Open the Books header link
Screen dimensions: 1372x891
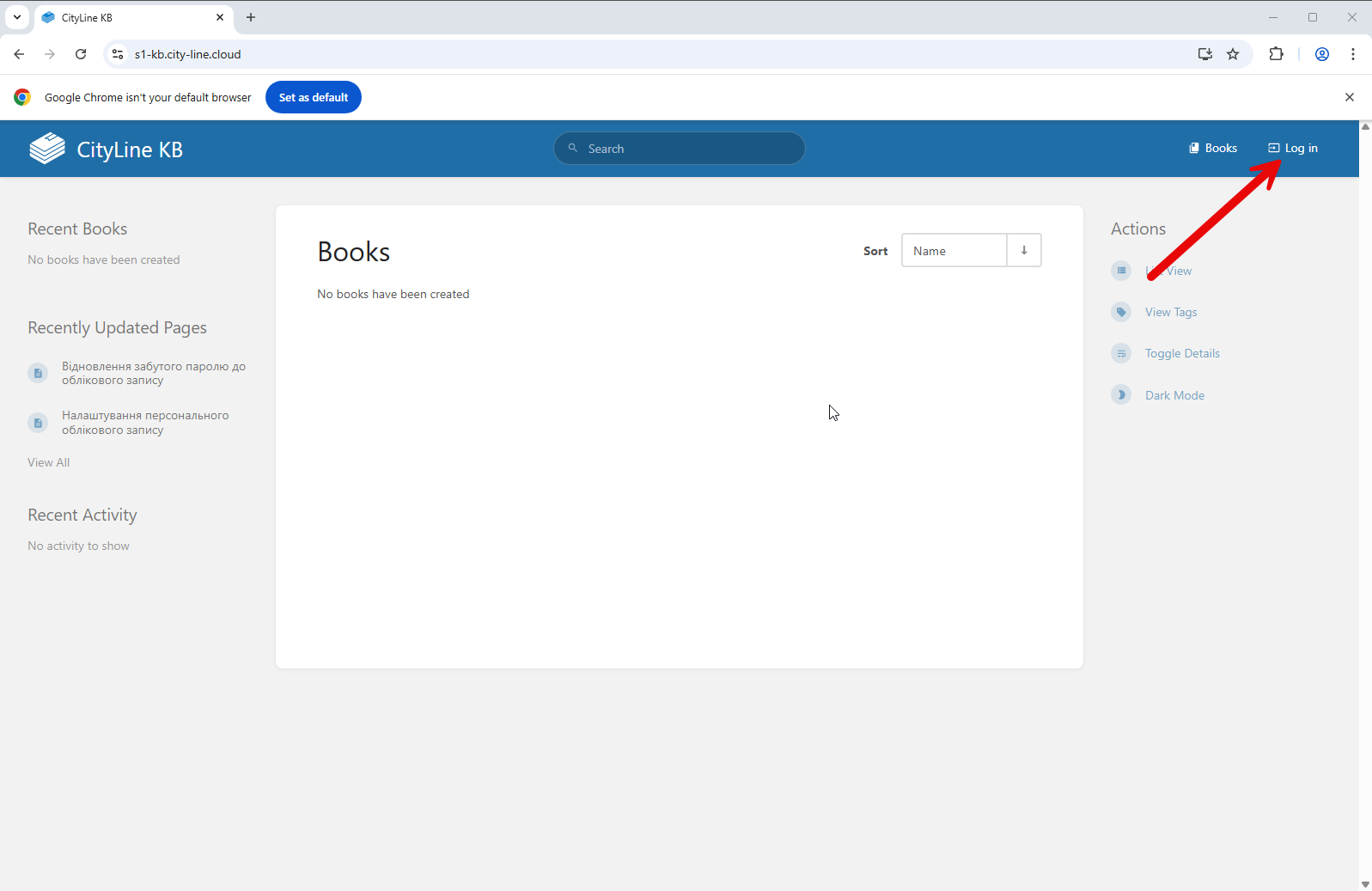[x=1212, y=148]
